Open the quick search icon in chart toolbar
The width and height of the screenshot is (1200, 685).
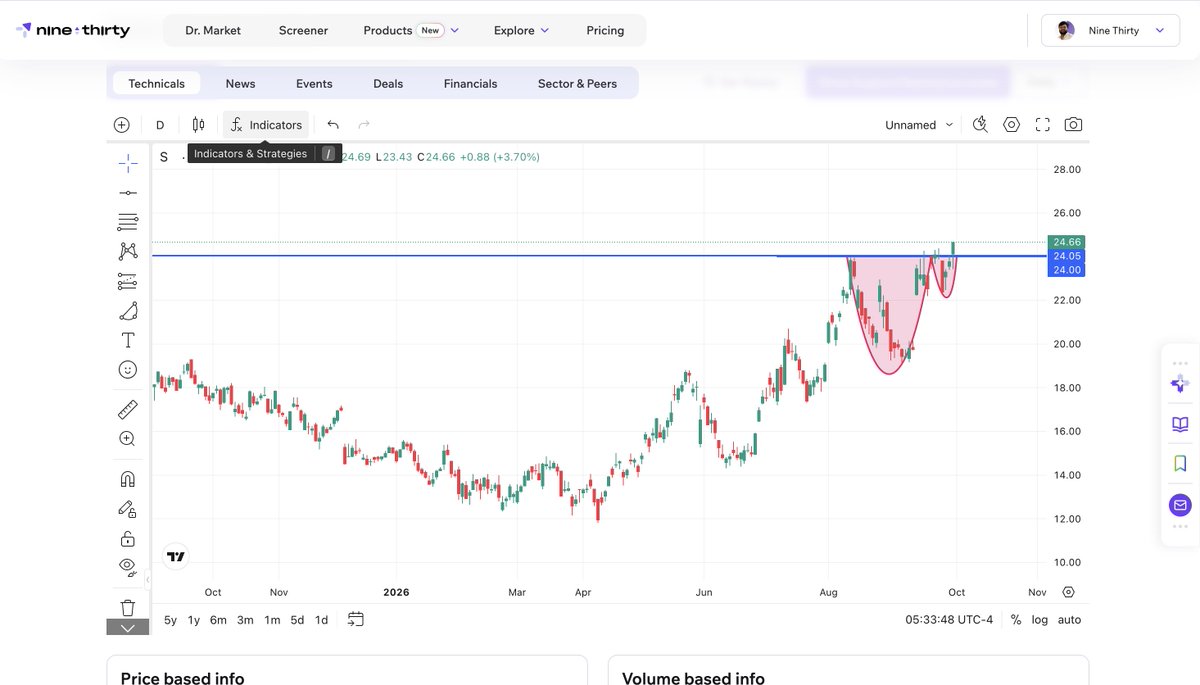980,125
